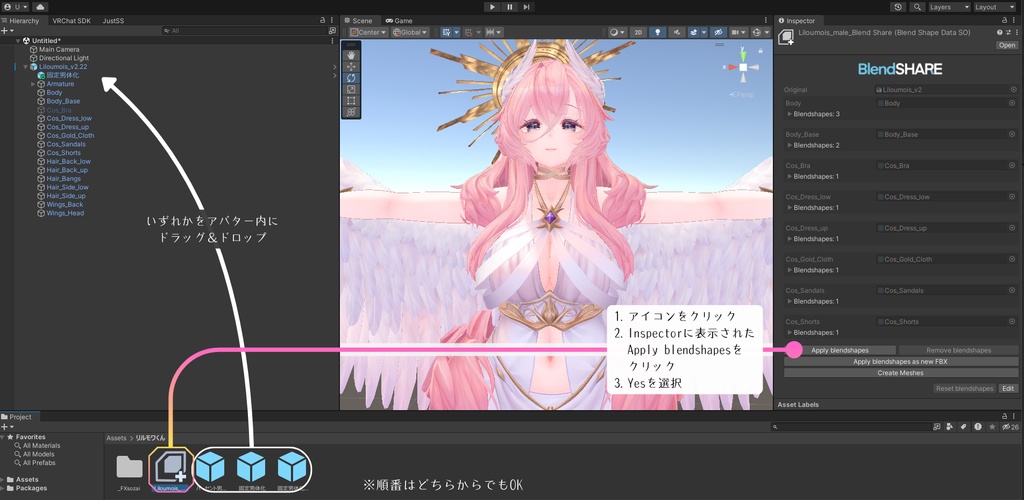Screen dimensions: 1024x500
Task: Pause the editor with the Pause button
Action: [x=509, y=7]
